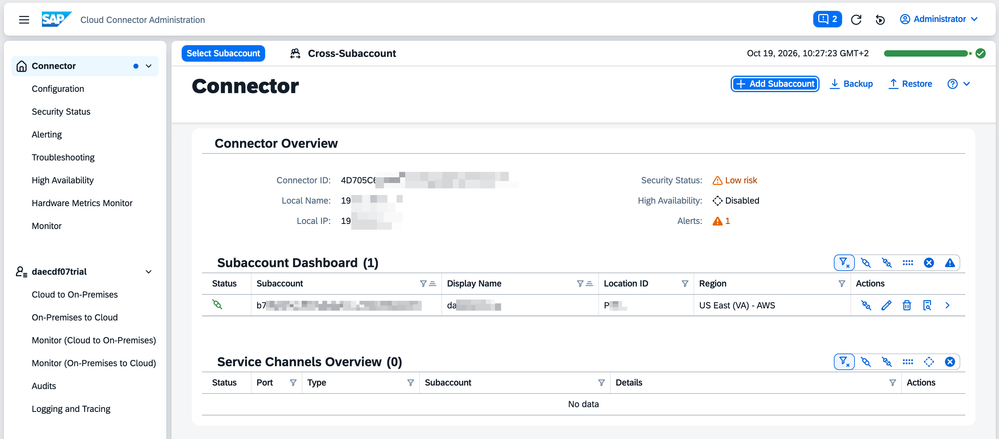999x439 pixels.
Task: Click the Restore button
Action: tap(910, 83)
